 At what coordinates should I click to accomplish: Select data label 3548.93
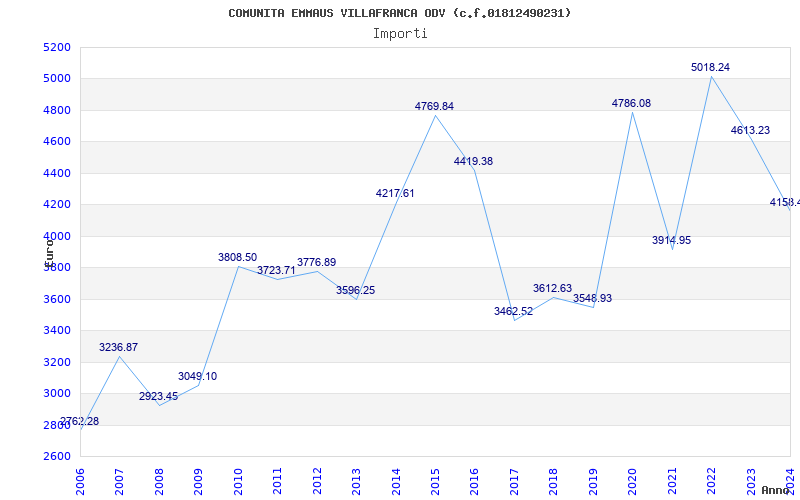click(592, 298)
